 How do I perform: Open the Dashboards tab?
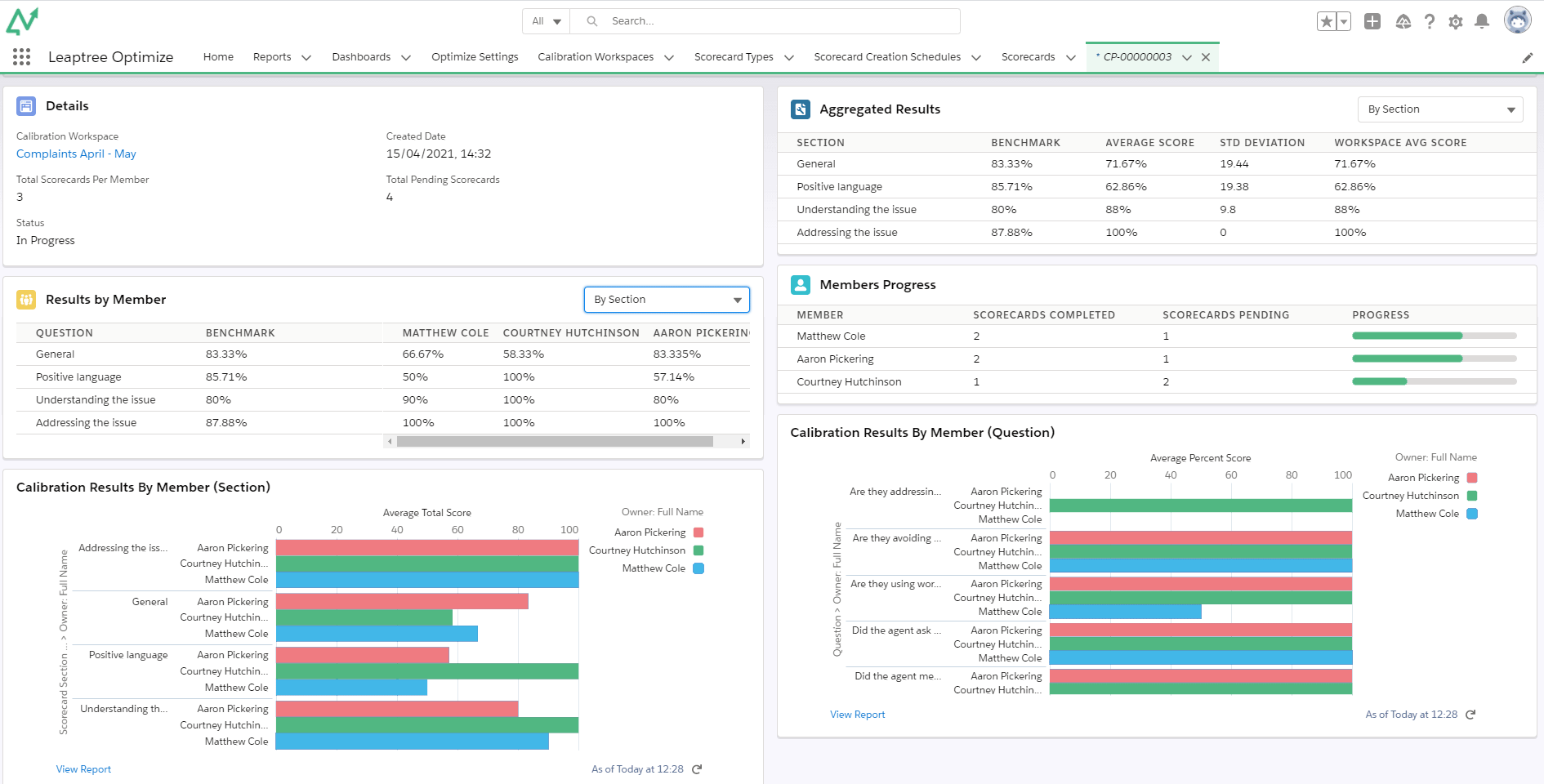(x=361, y=57)
